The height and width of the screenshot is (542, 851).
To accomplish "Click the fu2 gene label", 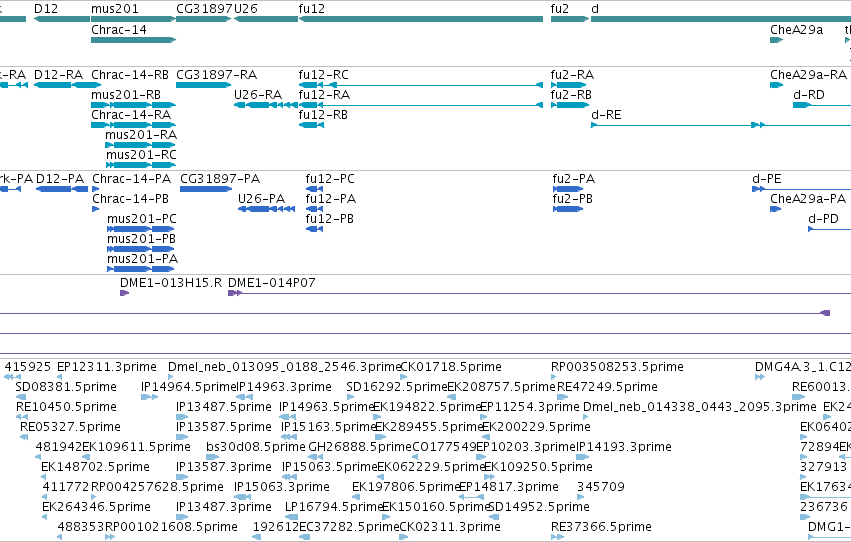I will click(560, 9).
